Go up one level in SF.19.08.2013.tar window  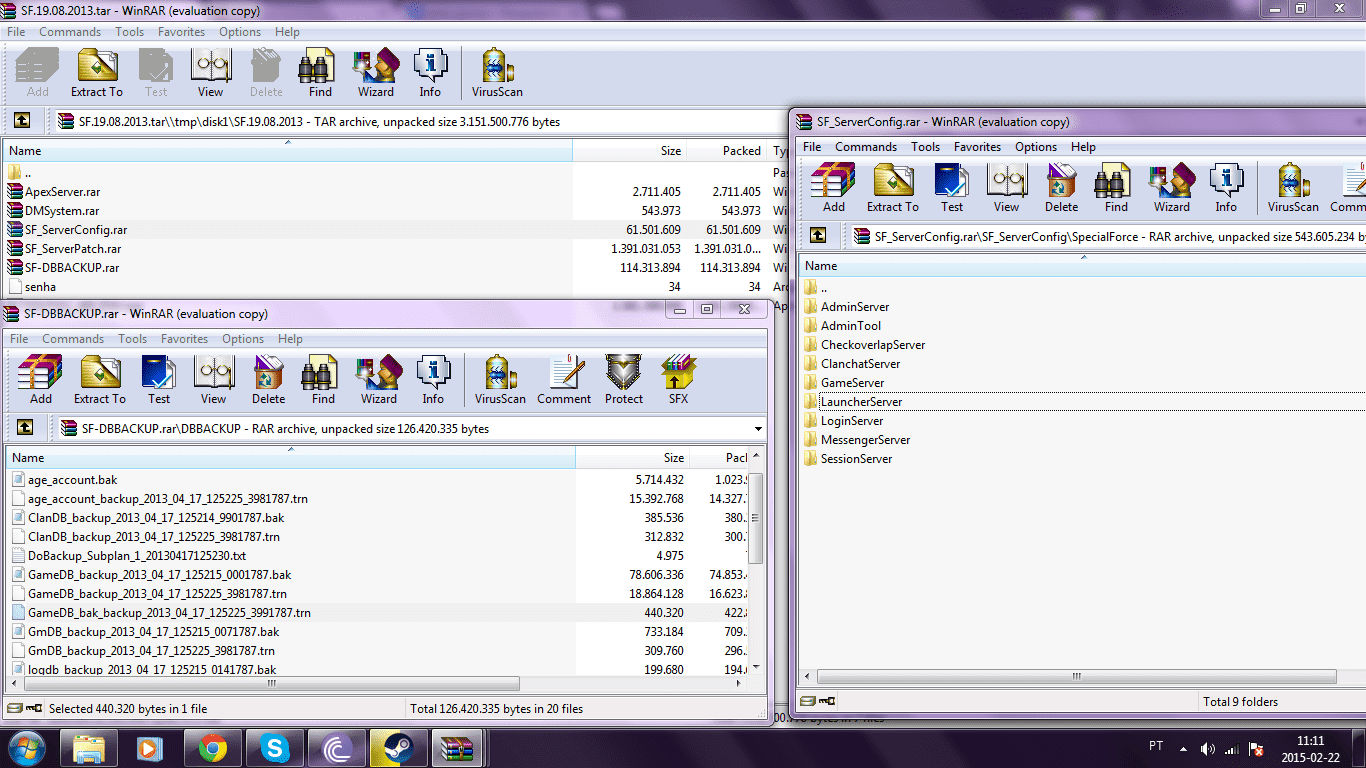(x=22, y=121)
